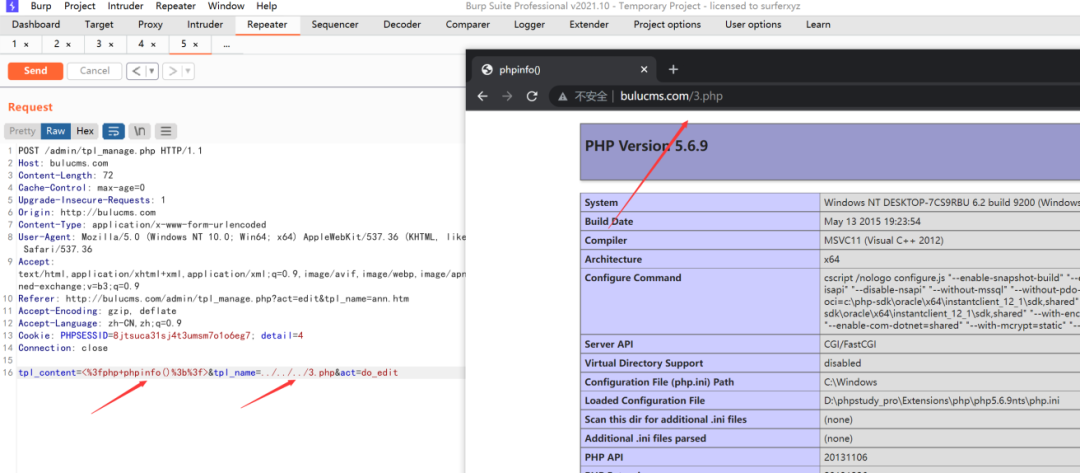Open the Project menu

[x=80, y=6]
